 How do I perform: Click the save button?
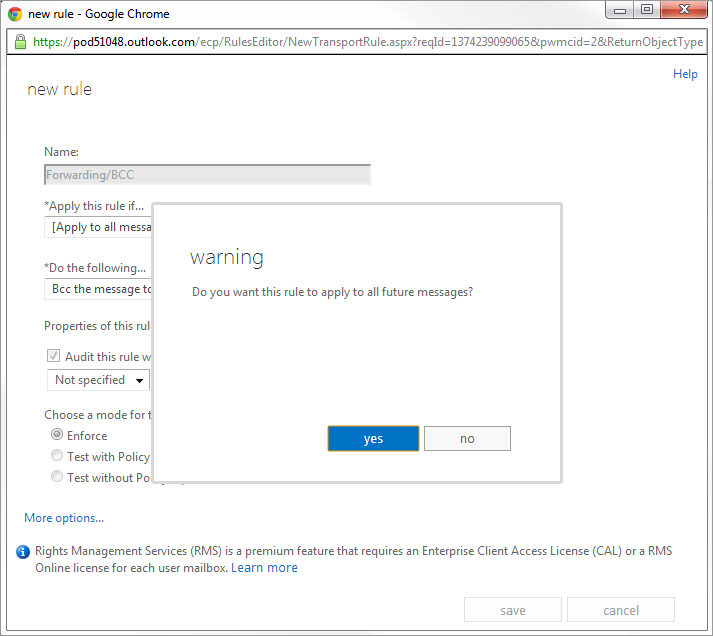click(x=512, y=610)
